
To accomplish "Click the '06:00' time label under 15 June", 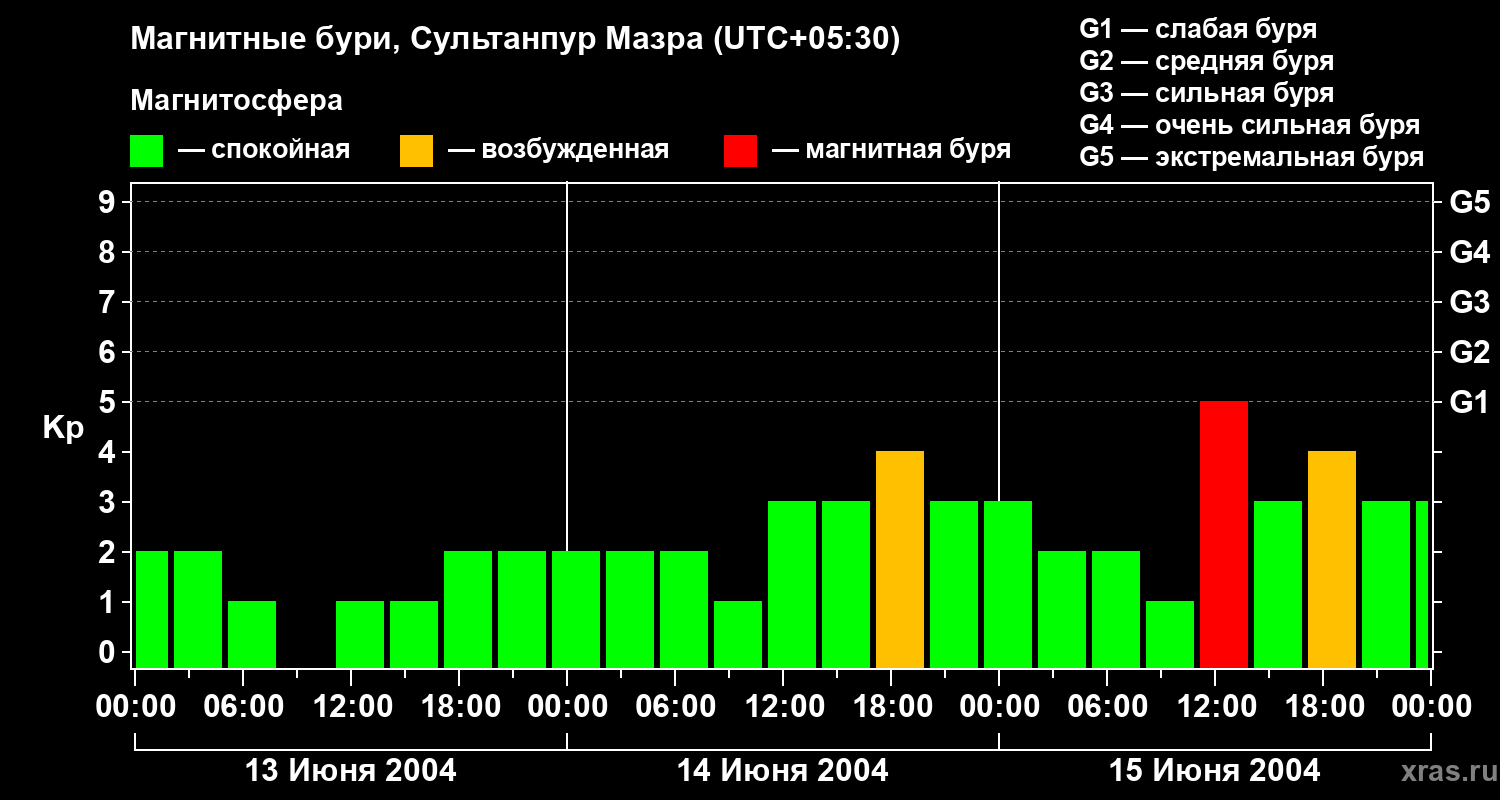I will click(x=1106, y=706).
